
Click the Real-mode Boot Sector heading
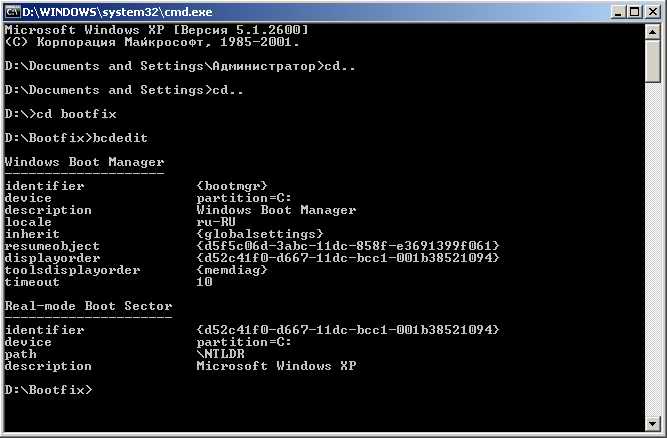pos(88,306)
